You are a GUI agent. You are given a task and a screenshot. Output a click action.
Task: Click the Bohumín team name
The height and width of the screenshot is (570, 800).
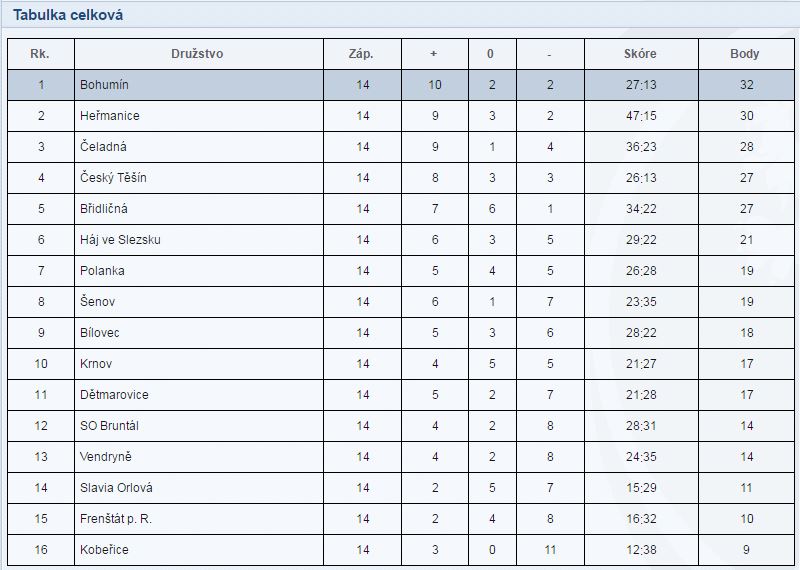click(104, 85)
